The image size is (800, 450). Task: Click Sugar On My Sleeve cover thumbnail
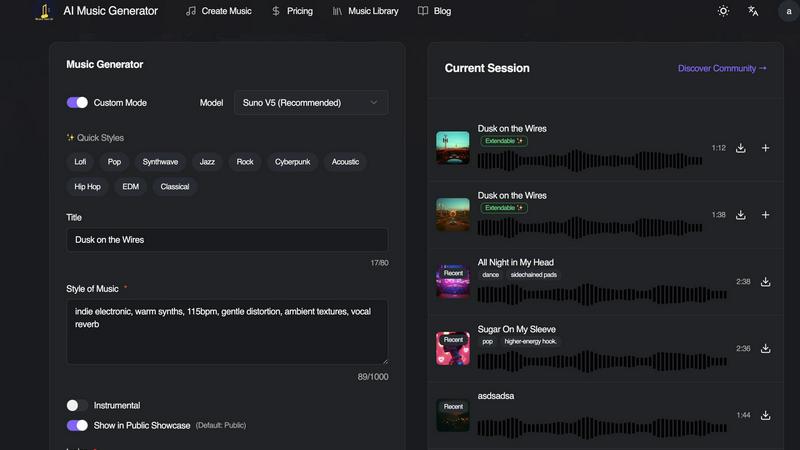click(x=453, y=348)
